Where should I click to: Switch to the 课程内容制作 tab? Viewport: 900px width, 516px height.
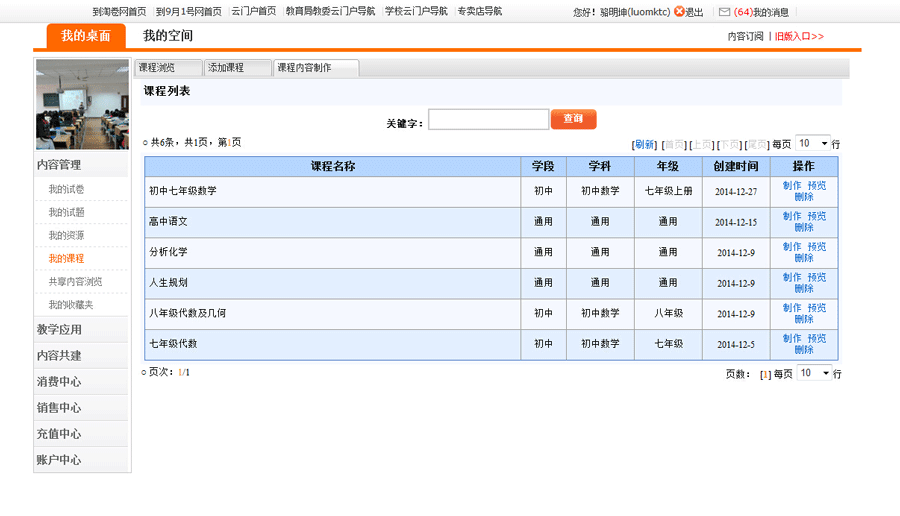point(315,68)
